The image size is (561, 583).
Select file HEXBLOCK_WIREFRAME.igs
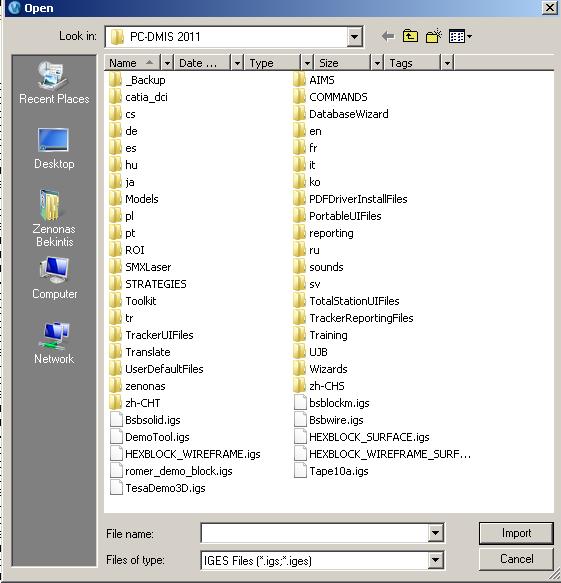pyautogui.click(x=186, y=454)
